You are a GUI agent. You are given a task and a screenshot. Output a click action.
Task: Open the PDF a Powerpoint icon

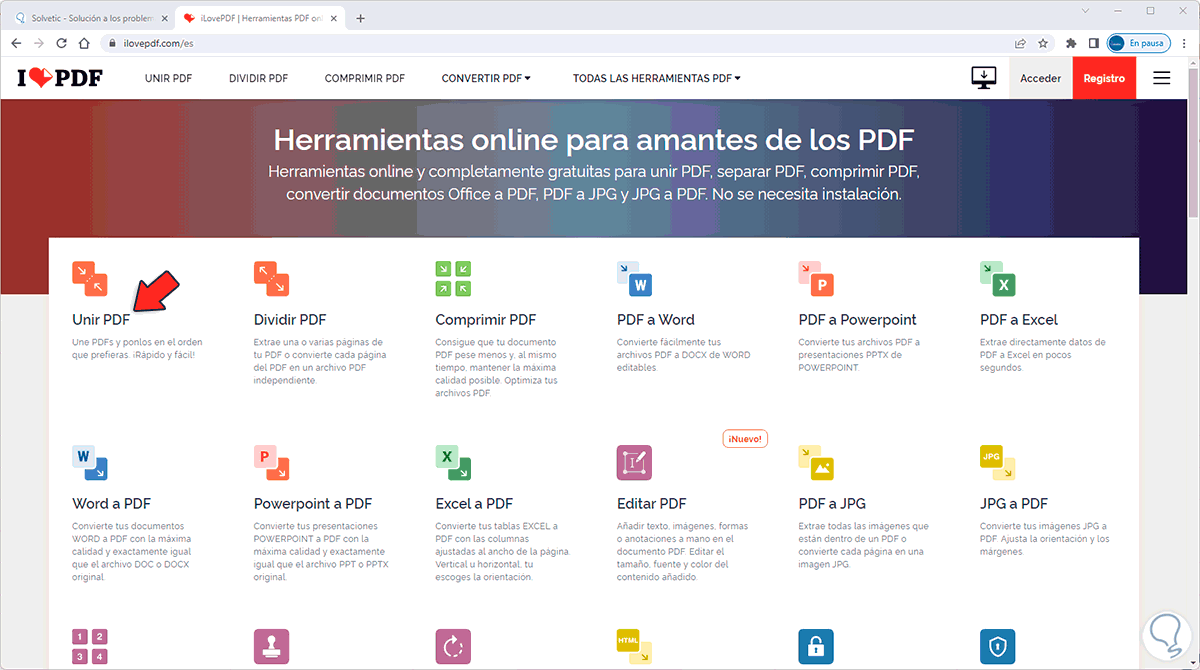(815, 279)
